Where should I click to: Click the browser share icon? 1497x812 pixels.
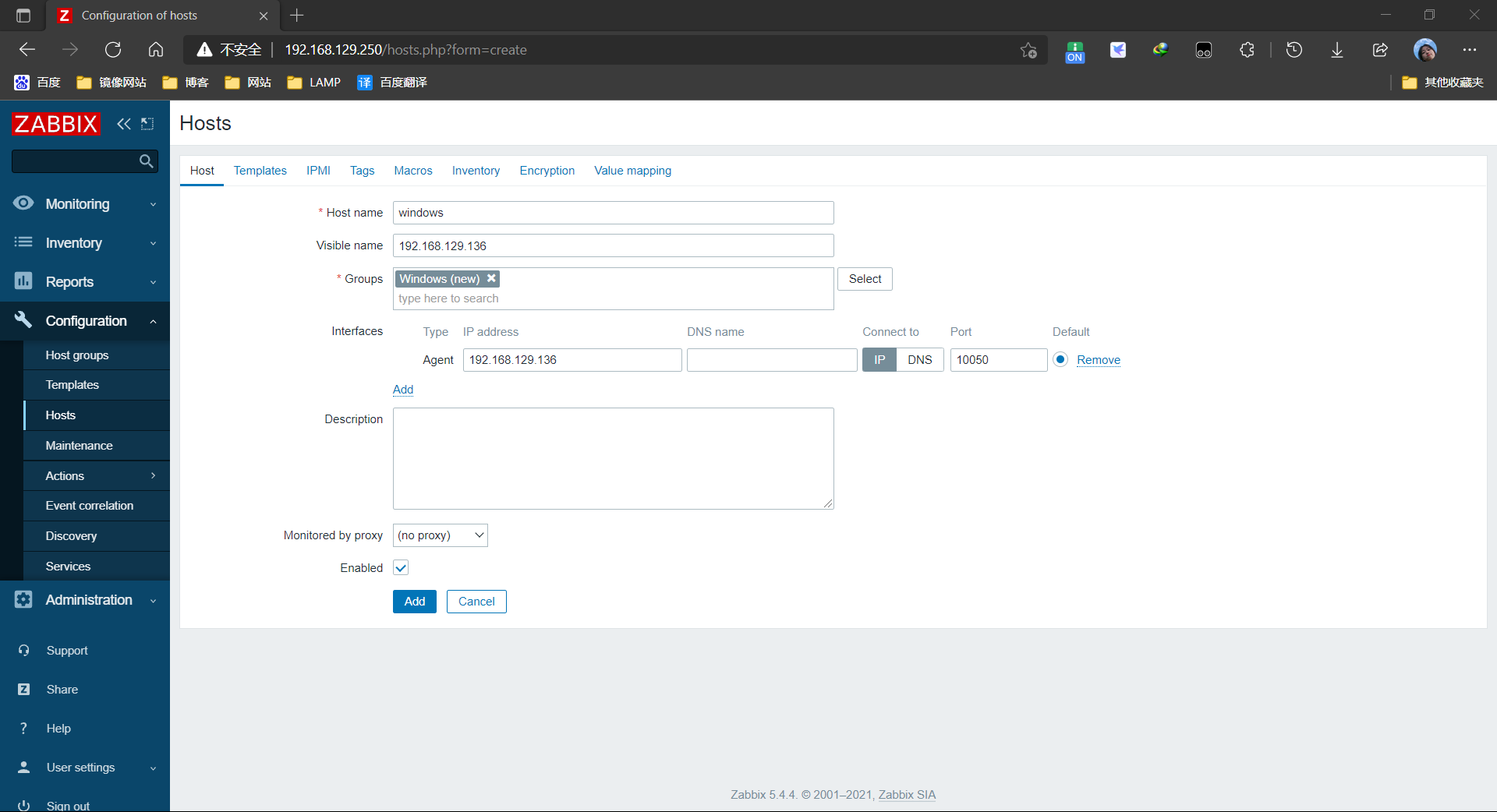click(1380, 50)
